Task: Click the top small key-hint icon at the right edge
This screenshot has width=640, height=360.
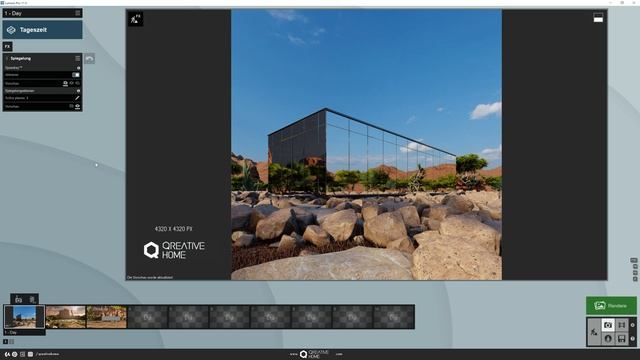Action: [633, 260]
